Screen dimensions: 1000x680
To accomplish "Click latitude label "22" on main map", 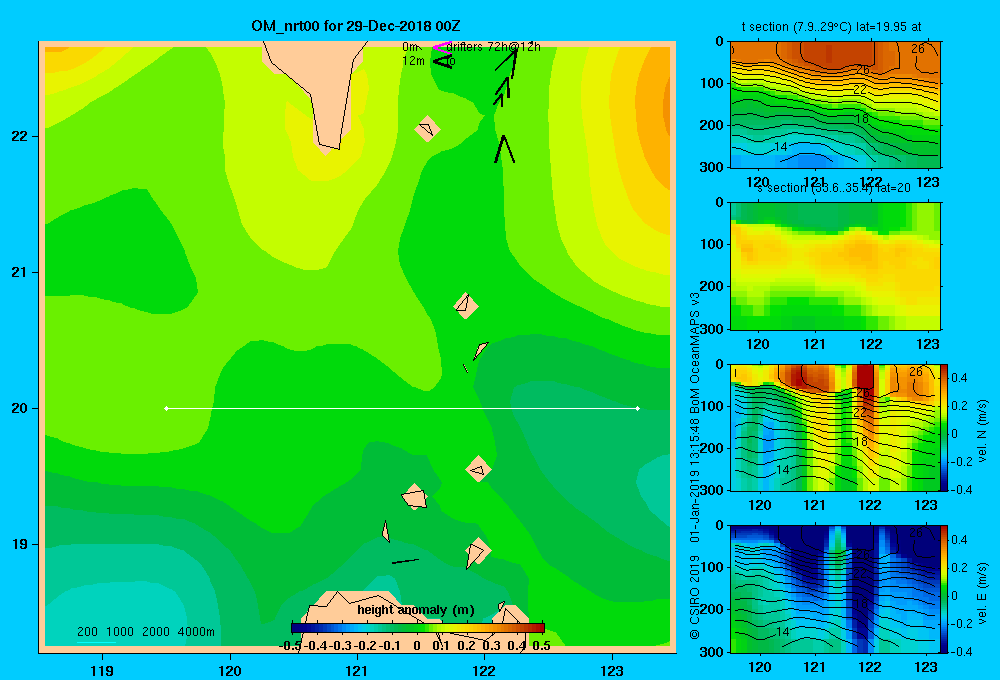I will coord(20,136).
